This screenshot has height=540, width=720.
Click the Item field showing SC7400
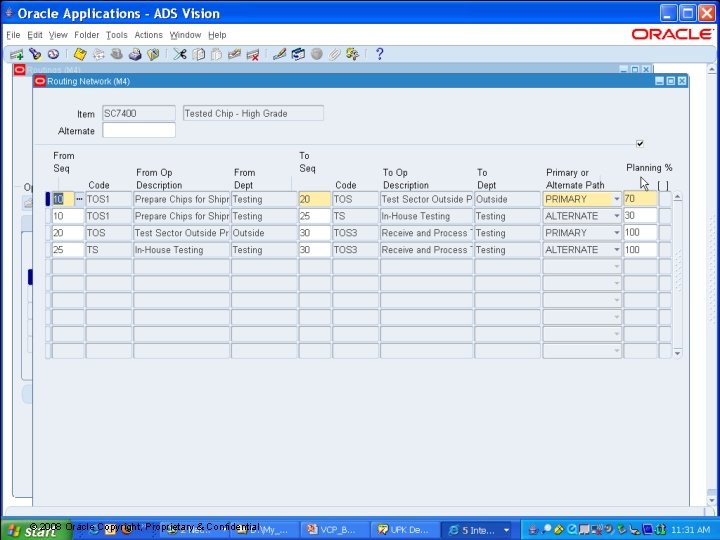139,113
